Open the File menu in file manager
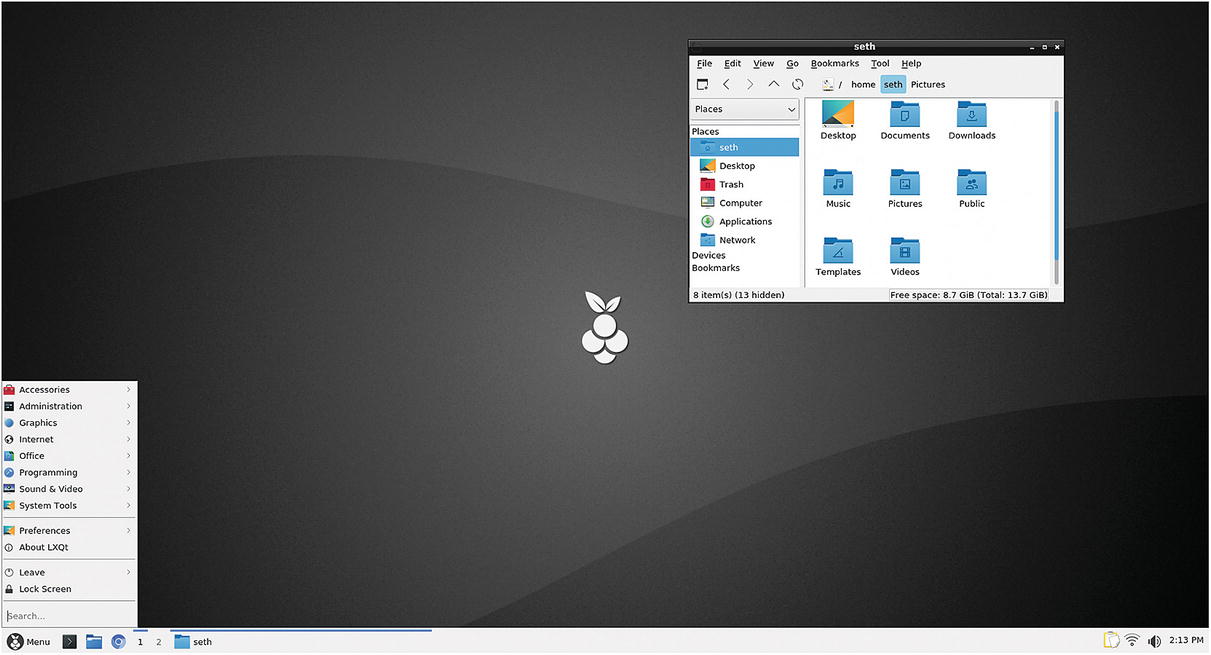 pyautogui.click(x=705, y=63)
